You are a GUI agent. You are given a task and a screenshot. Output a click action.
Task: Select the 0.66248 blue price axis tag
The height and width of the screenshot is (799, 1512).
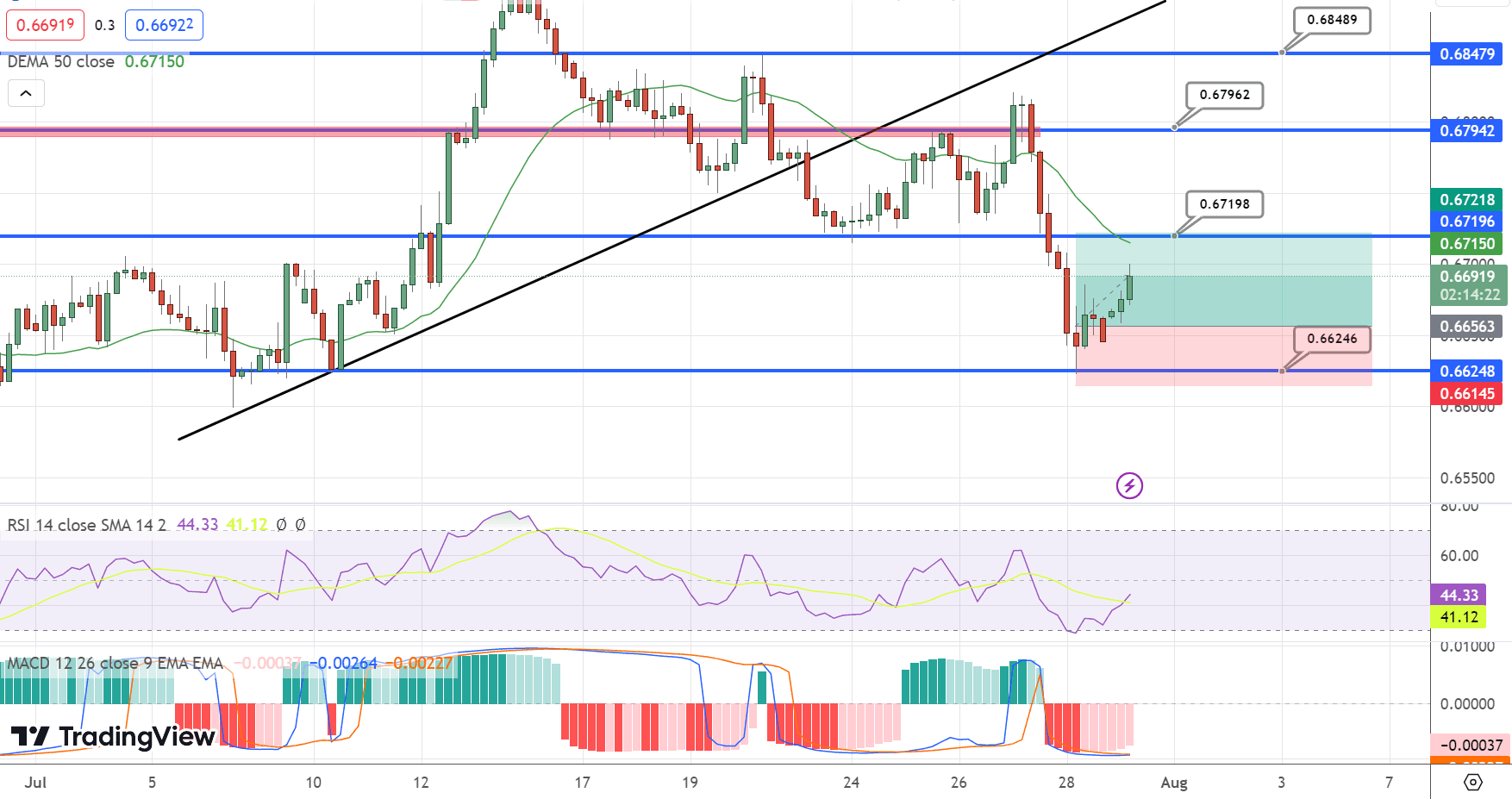[1466, 371]
